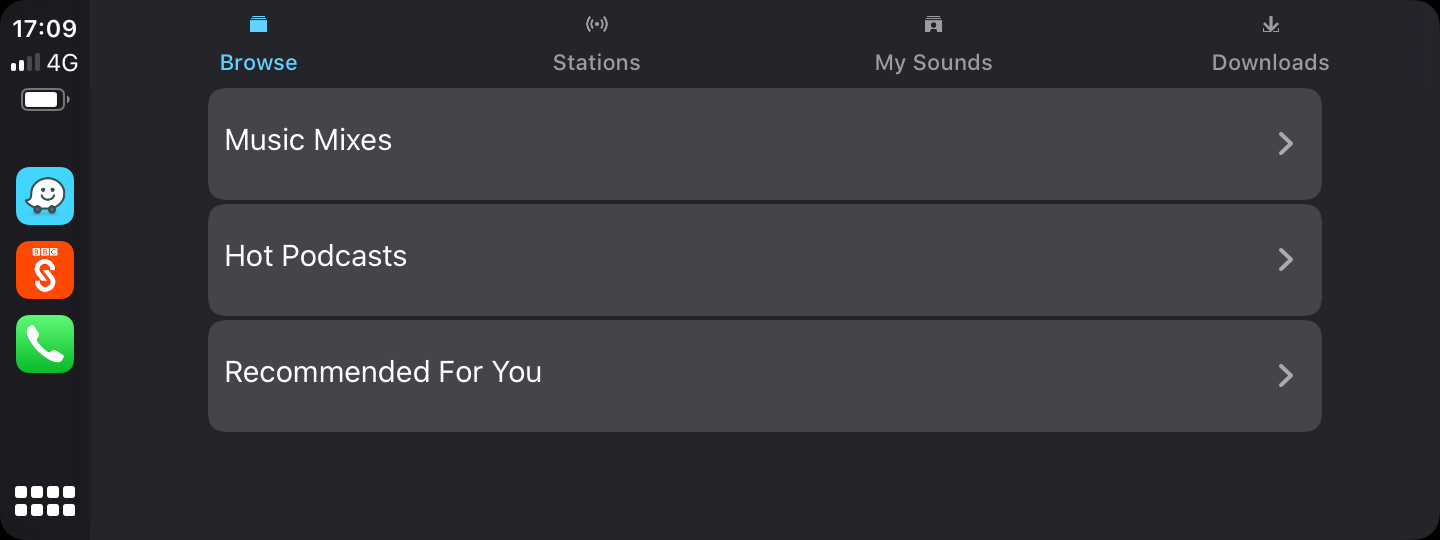Switch to the Stations tab label
1440x540 pixels.
(x=597, y=62)
